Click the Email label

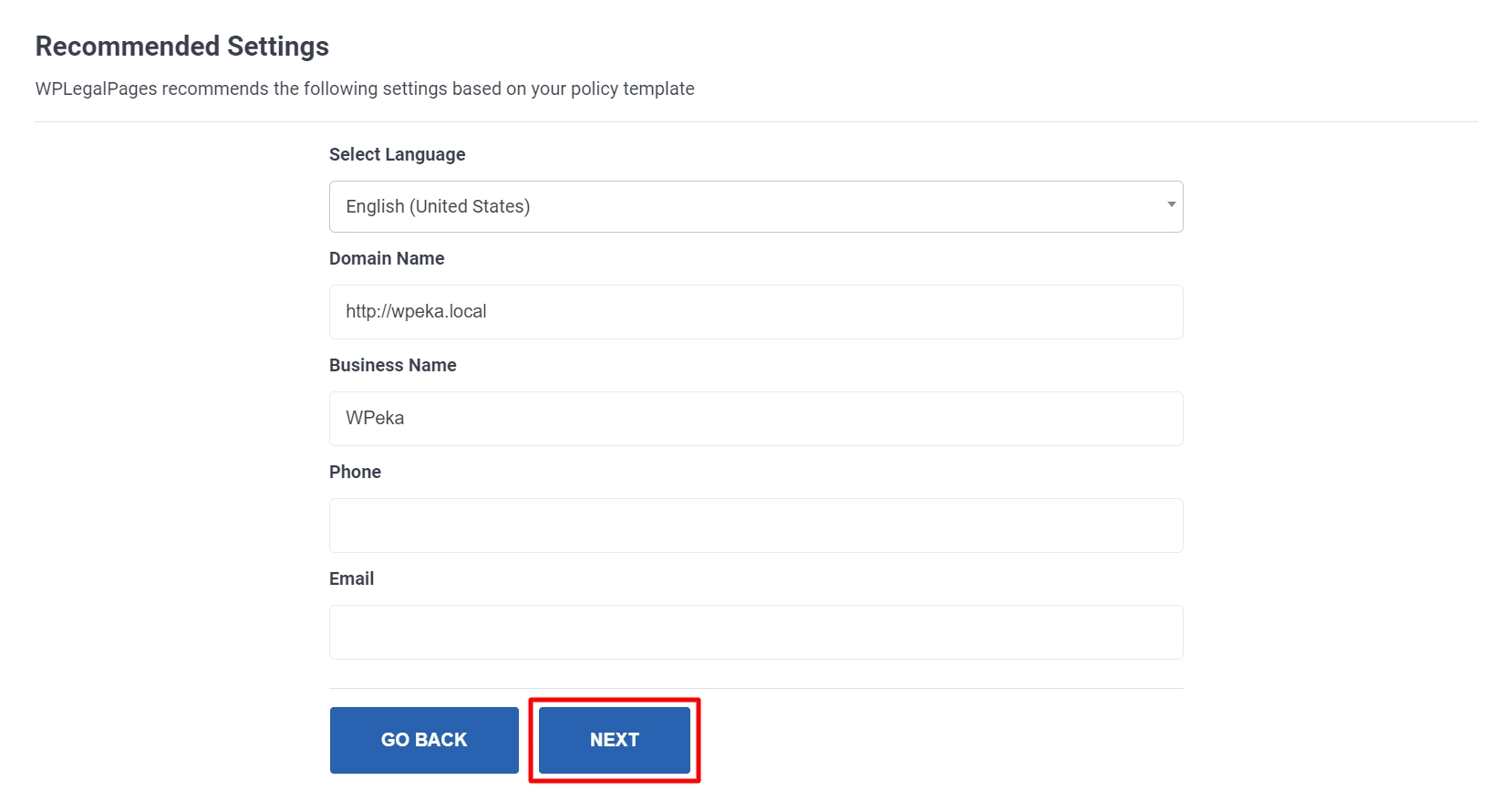351,578
